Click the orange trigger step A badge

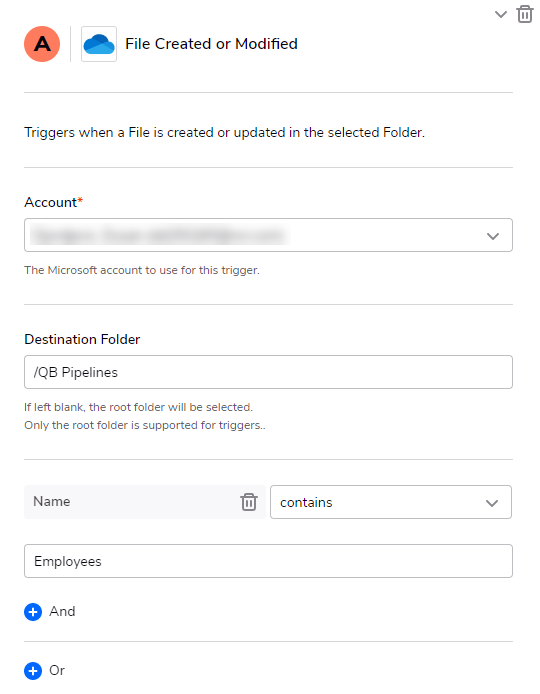click(42, 44)
